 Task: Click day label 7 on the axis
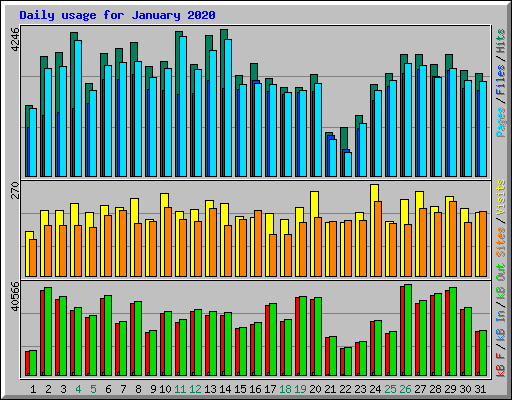(x=123, y=389)
